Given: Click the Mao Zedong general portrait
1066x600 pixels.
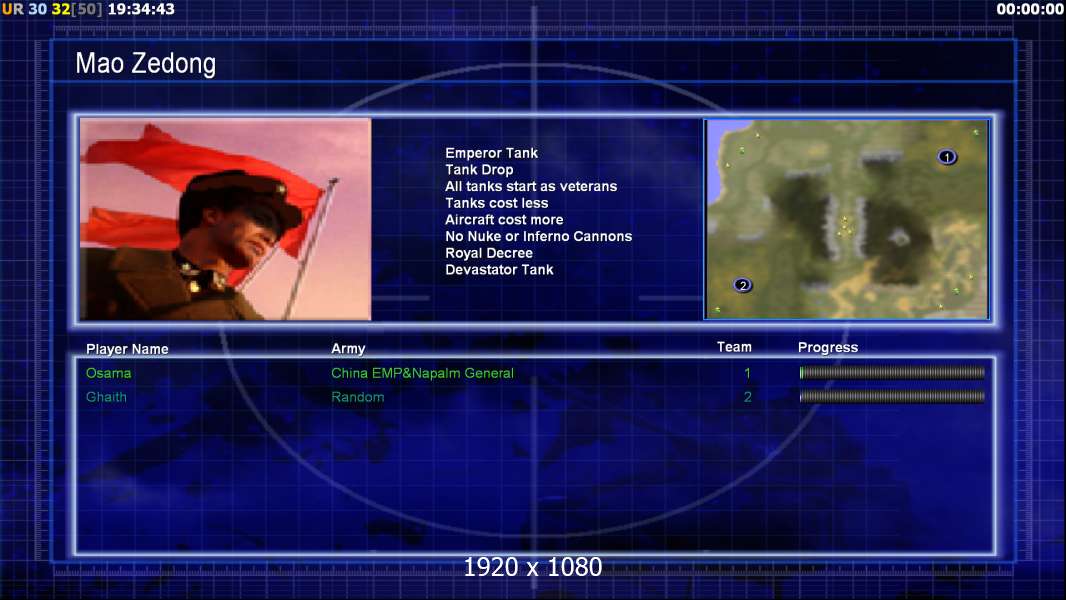Looking at the screenshot, I should [x=226, y=219].
